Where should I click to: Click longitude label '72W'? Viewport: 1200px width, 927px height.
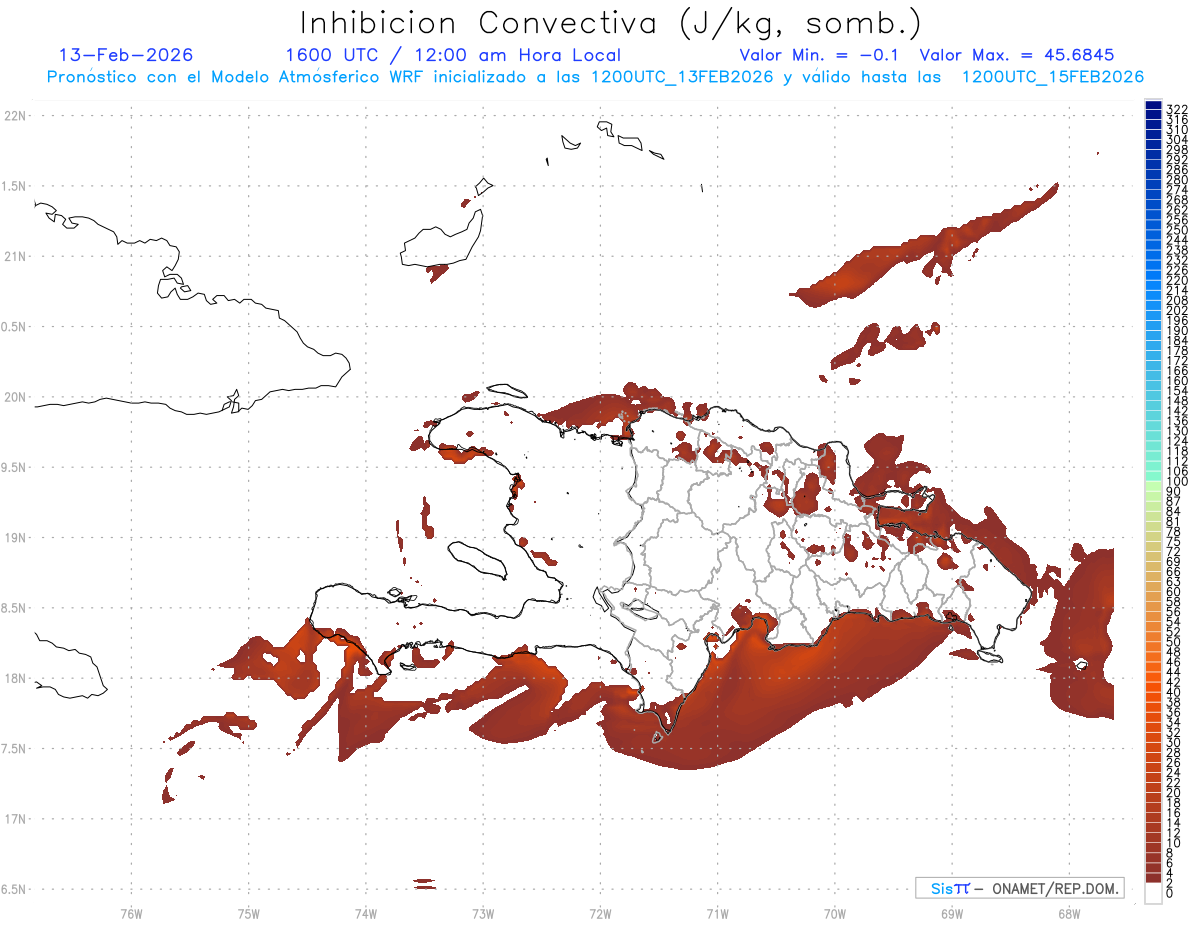coord(600,913)
